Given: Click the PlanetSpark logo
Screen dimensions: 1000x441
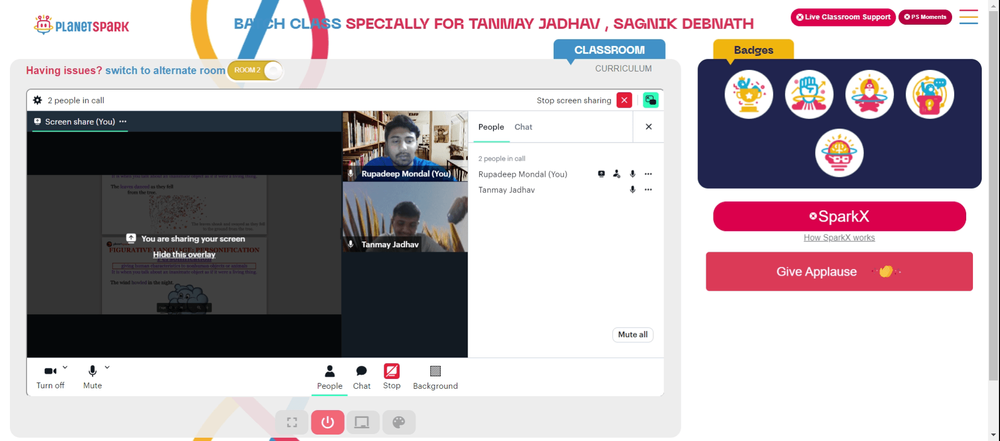Looking at the screenshot, I should 82,26.
